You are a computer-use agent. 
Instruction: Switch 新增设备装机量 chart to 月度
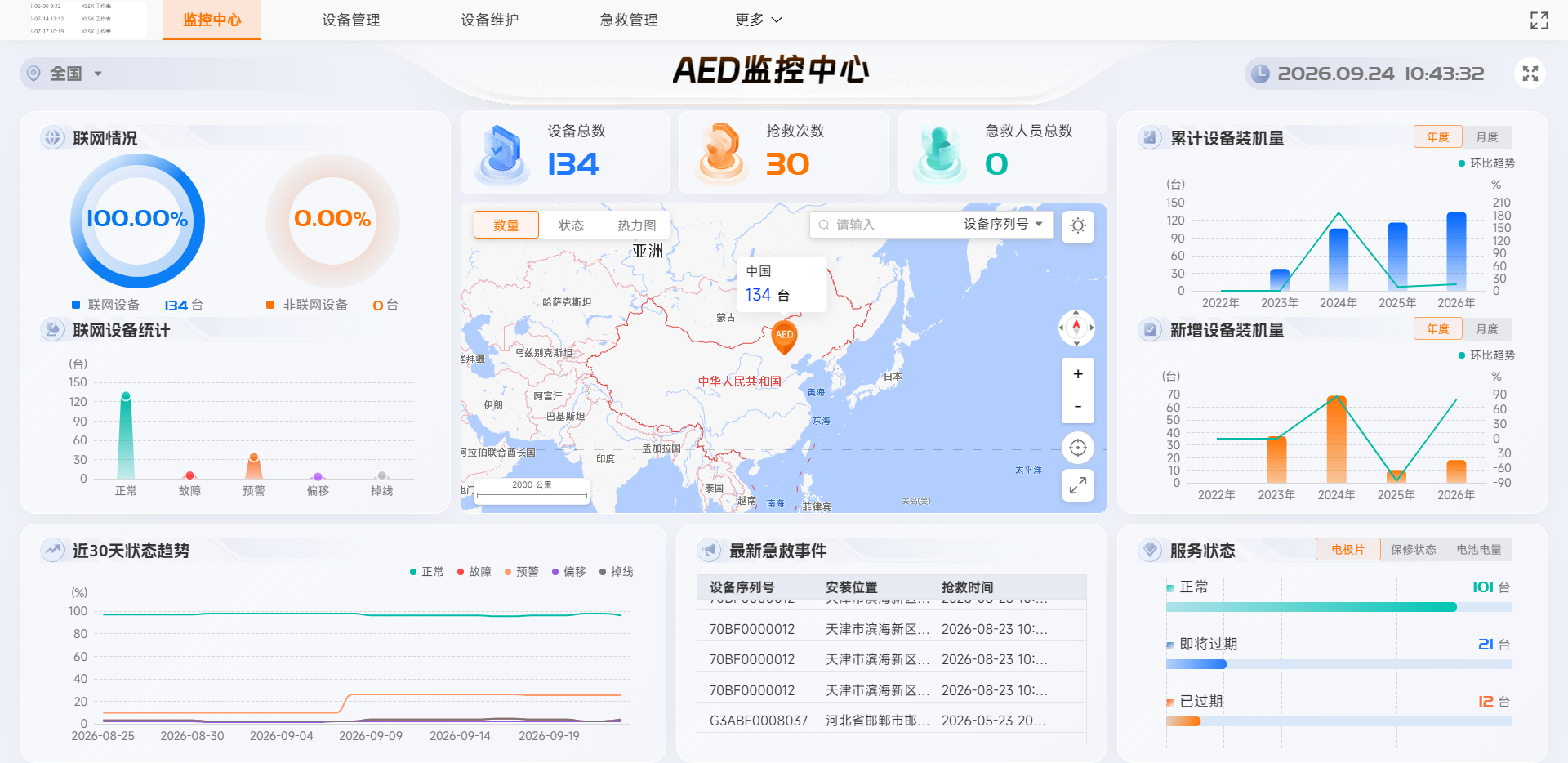coord(1487,329)
